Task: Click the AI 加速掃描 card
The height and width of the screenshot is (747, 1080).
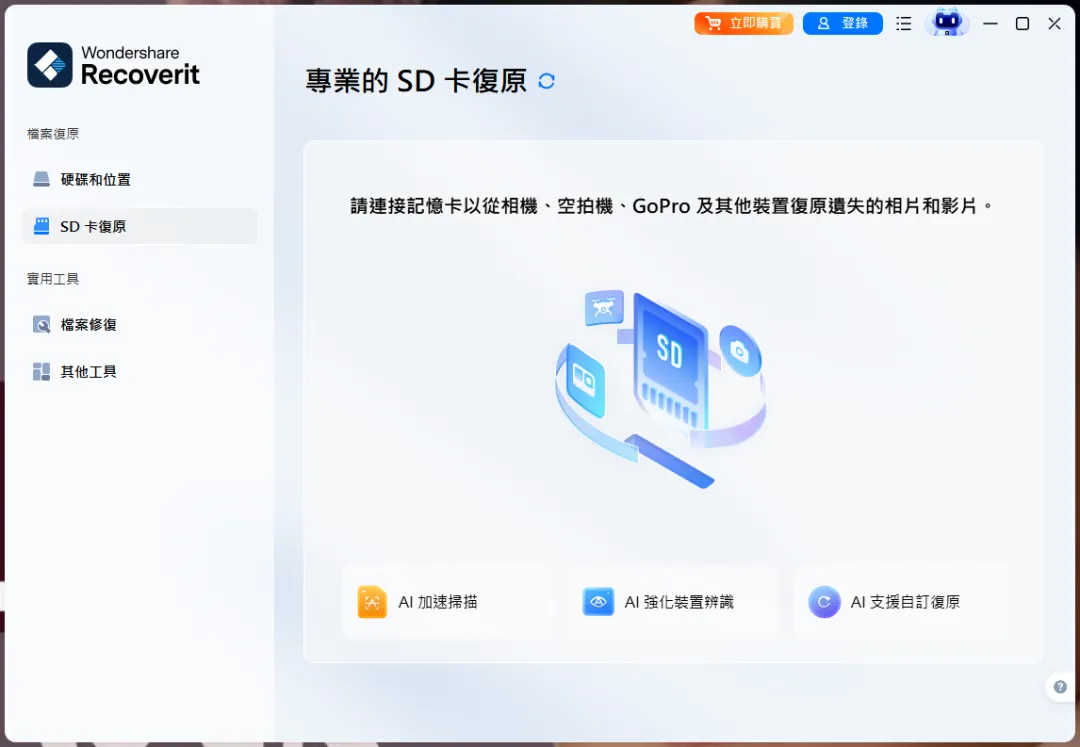Action: coord(448,602)
